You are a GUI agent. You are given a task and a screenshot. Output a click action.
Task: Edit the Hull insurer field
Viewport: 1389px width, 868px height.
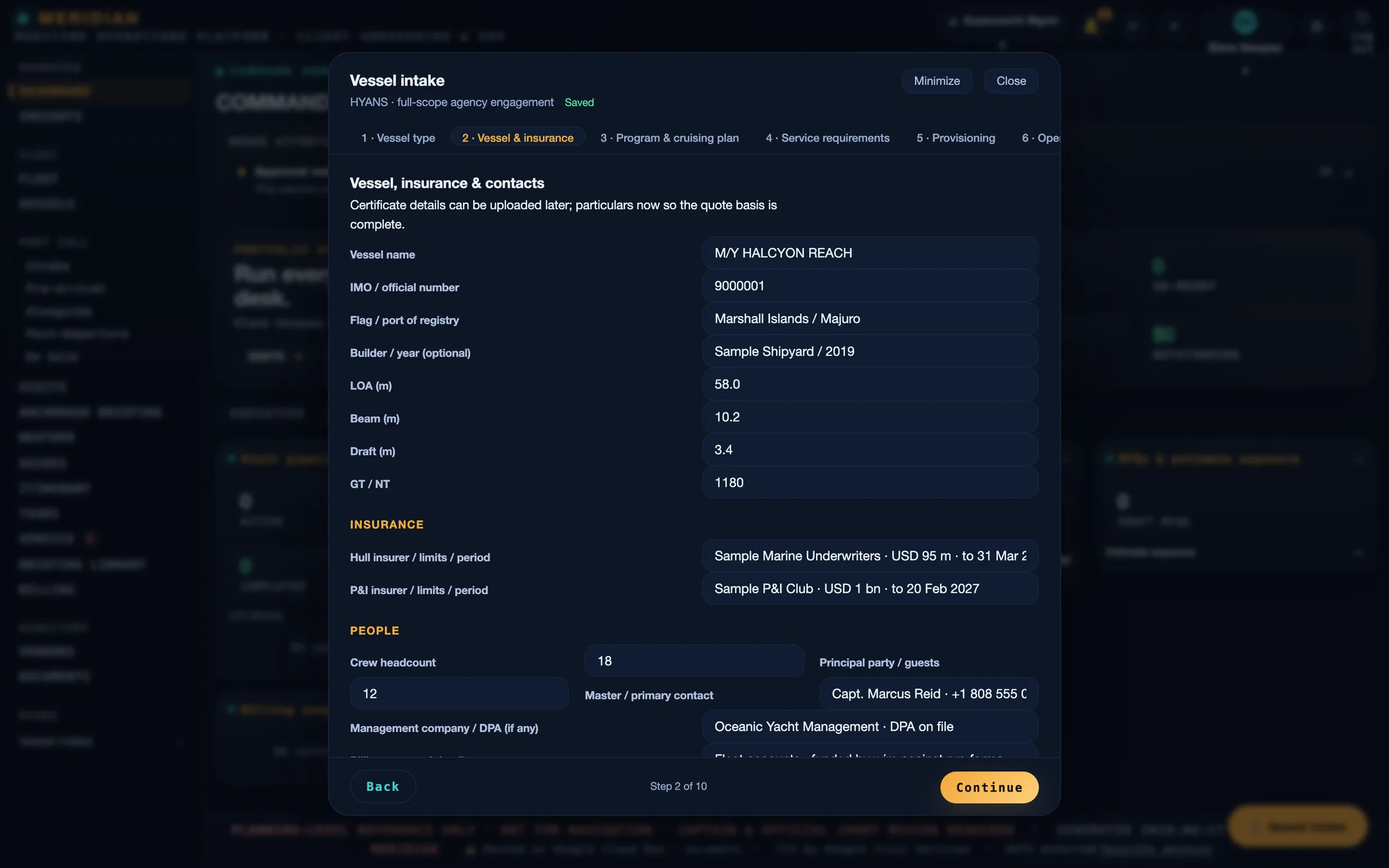(x=870, y=556)
